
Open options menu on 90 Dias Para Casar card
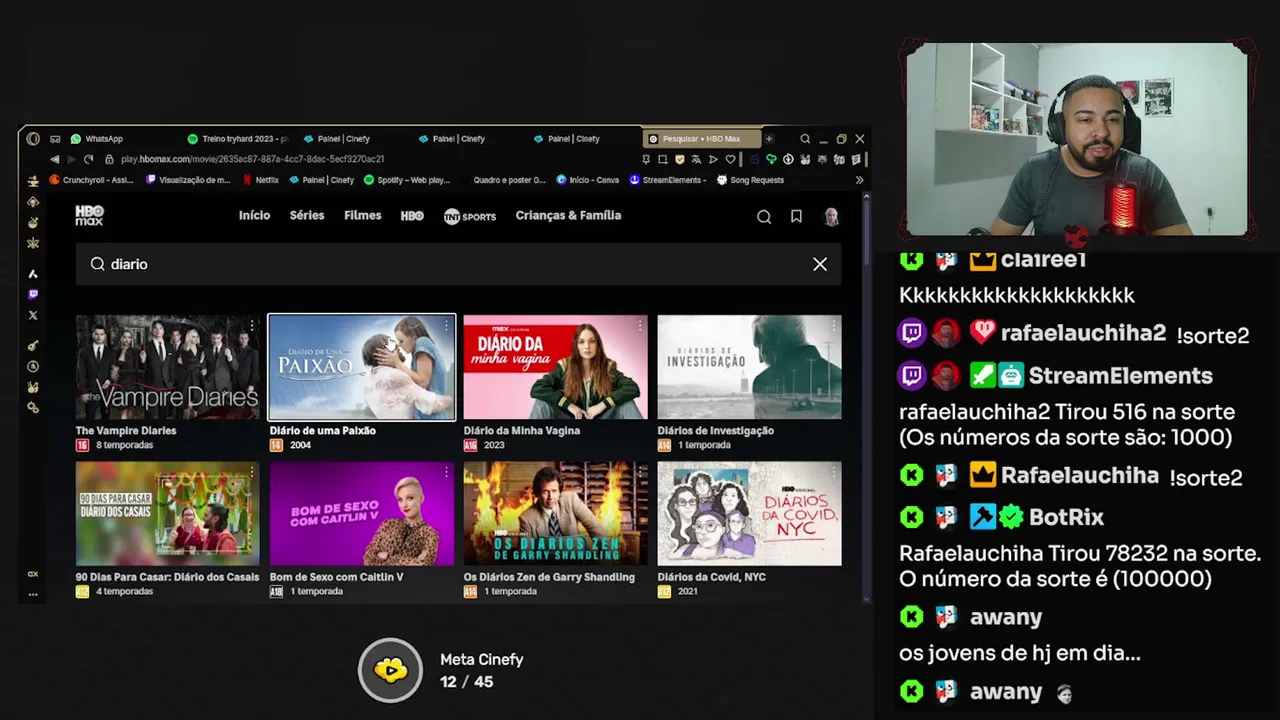pos(252,473)
